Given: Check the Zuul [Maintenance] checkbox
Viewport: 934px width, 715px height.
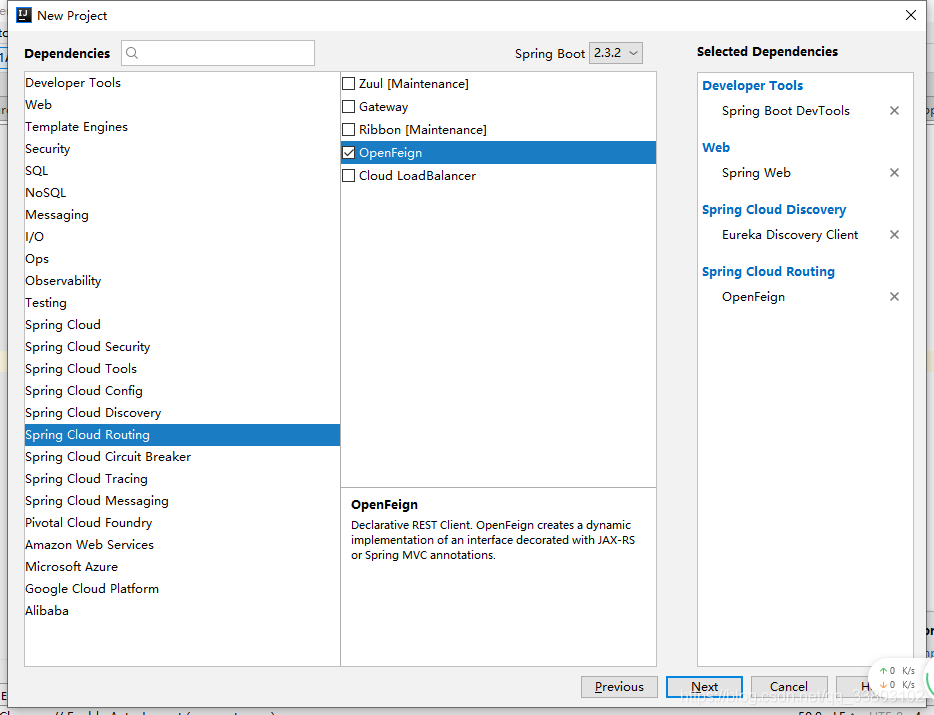Looking at the screenshot, I should point(348,84).
